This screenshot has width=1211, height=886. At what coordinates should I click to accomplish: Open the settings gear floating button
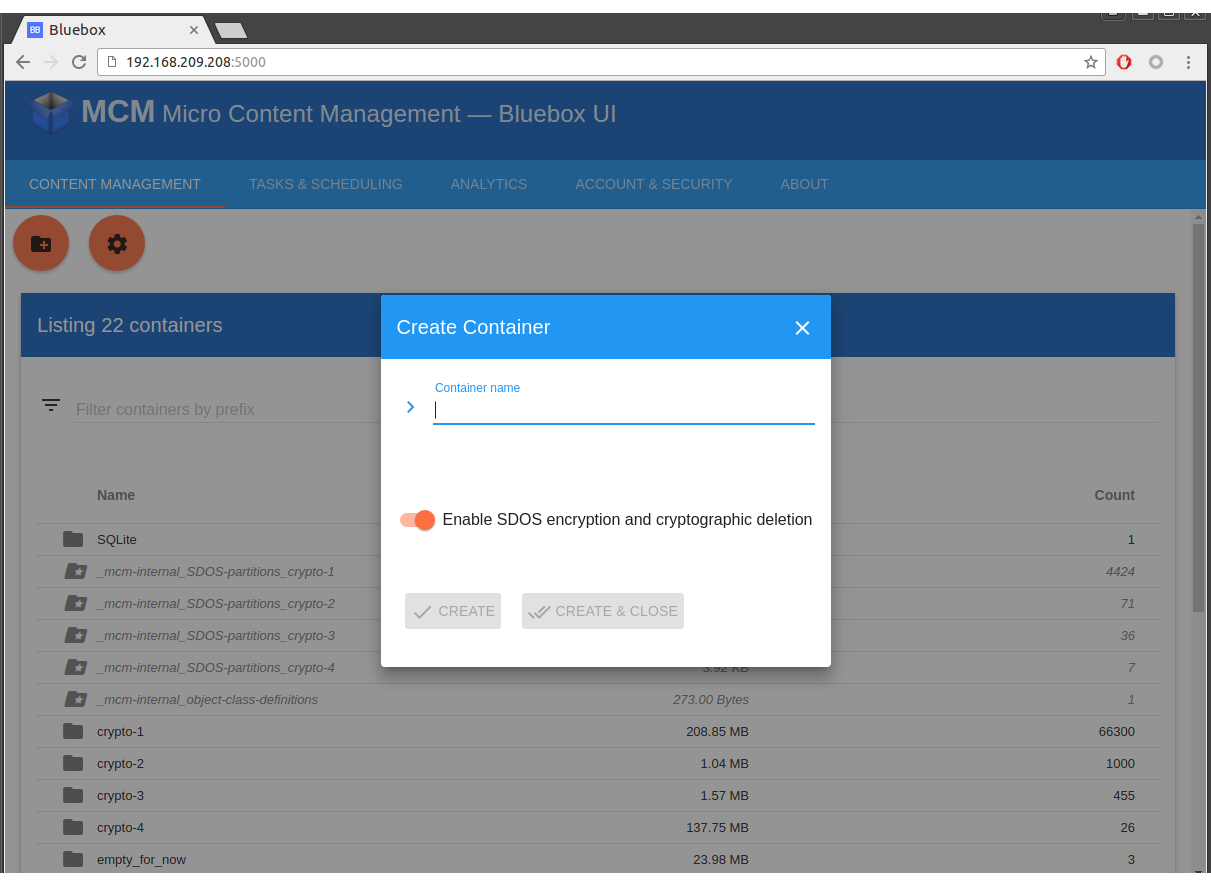(117, 243)
